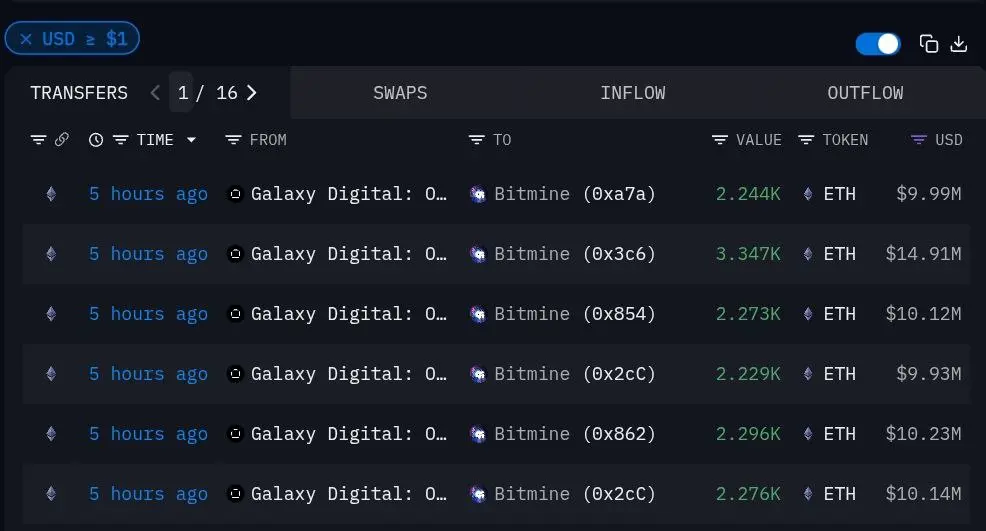The height and width of the screenshot is (531, 986).
Task: Open '5 hours ago' link in 2.296K row
Action: coord(148,434)
